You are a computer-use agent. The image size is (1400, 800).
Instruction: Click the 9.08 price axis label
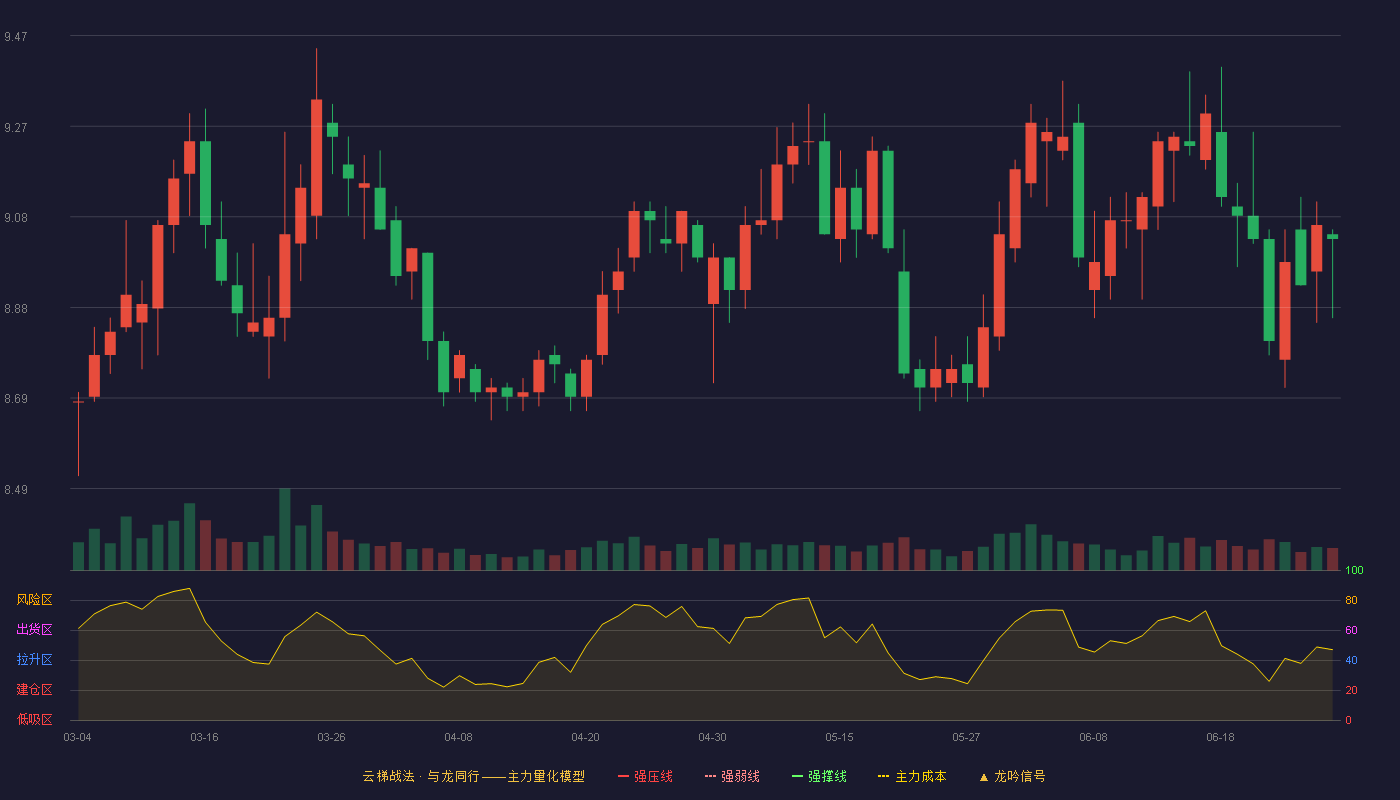(x=16, y=218)
